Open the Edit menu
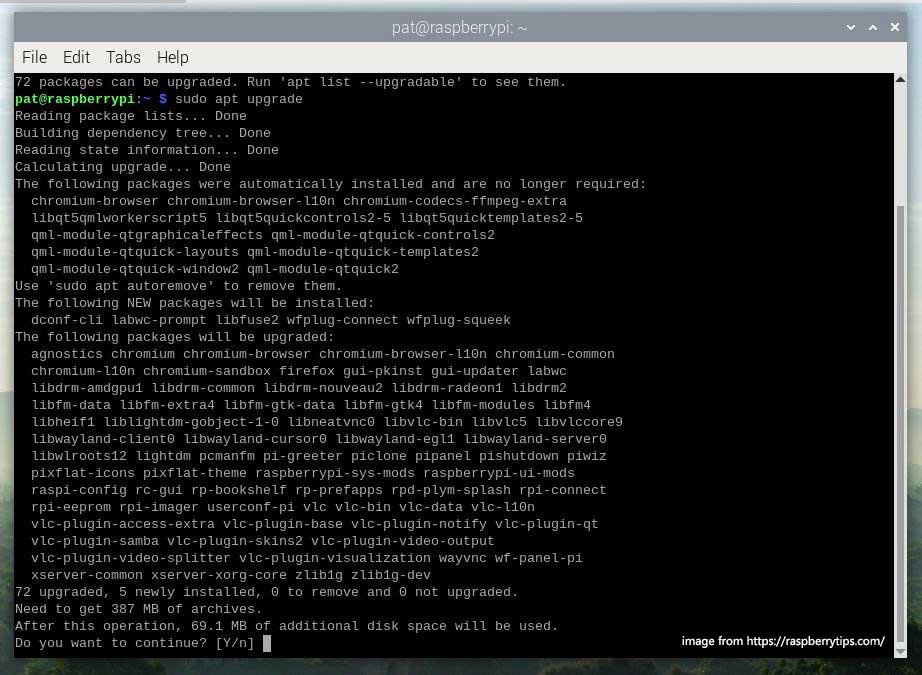 tap(76, 57)
